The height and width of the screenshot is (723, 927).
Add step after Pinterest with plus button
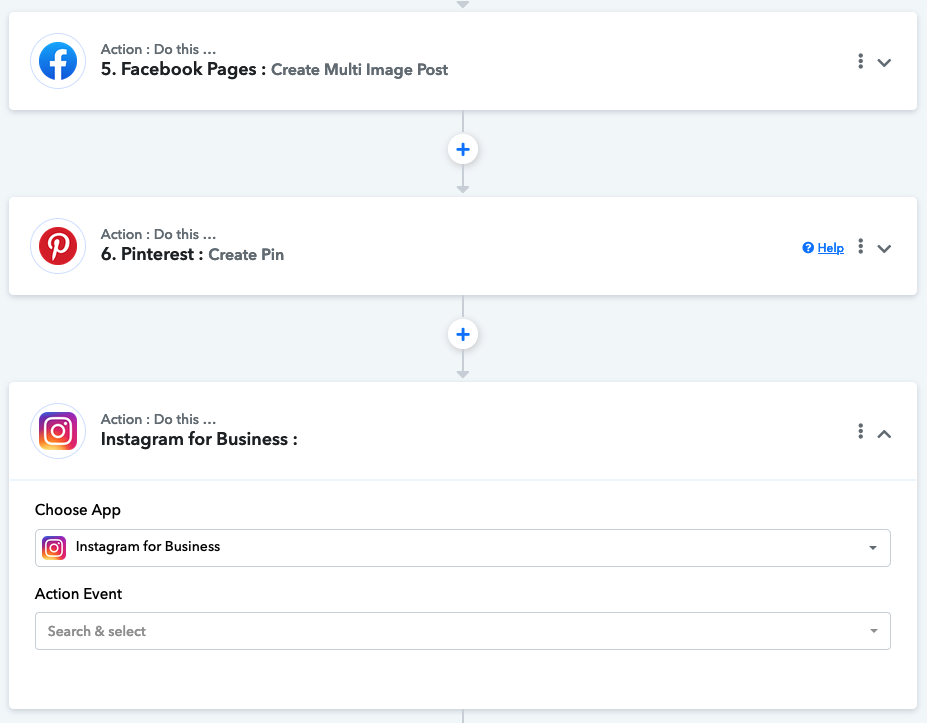(x=463, y=335)
